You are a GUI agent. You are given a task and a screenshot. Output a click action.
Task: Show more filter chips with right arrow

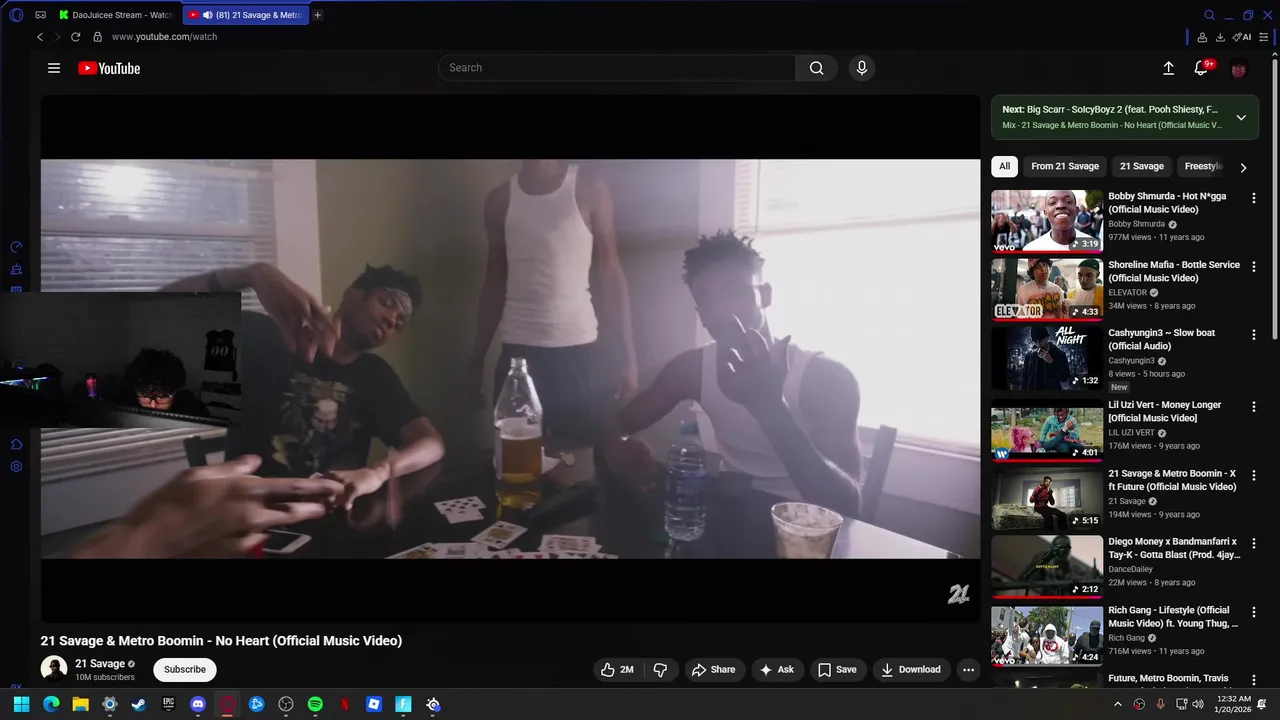[x=1243, y=167]
